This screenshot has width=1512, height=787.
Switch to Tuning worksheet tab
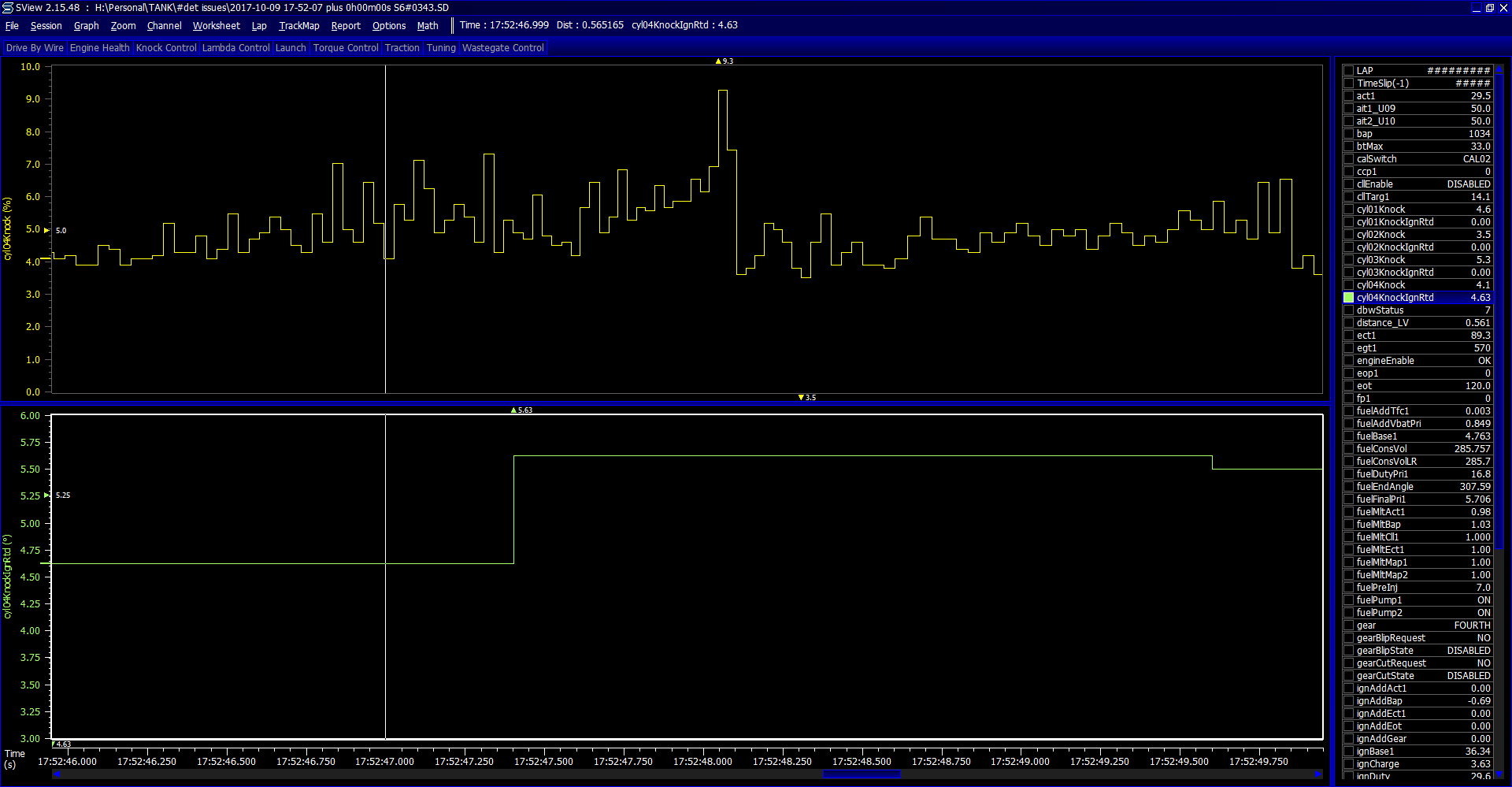441,48
